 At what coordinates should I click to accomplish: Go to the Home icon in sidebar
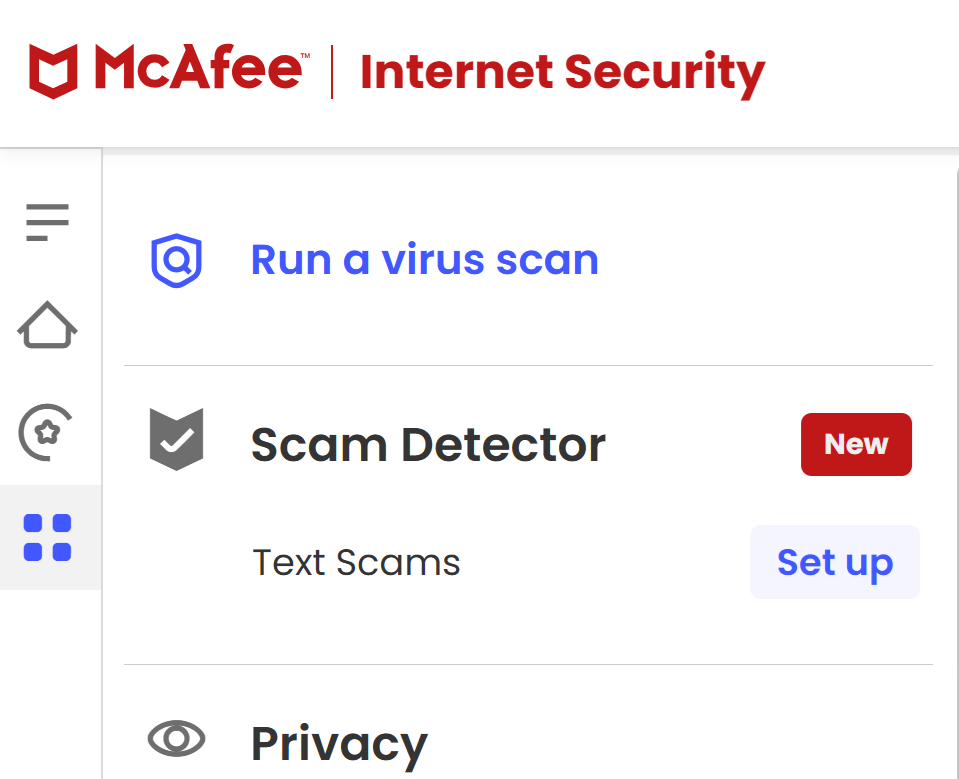pyautogui.click(x=47, y=326)
